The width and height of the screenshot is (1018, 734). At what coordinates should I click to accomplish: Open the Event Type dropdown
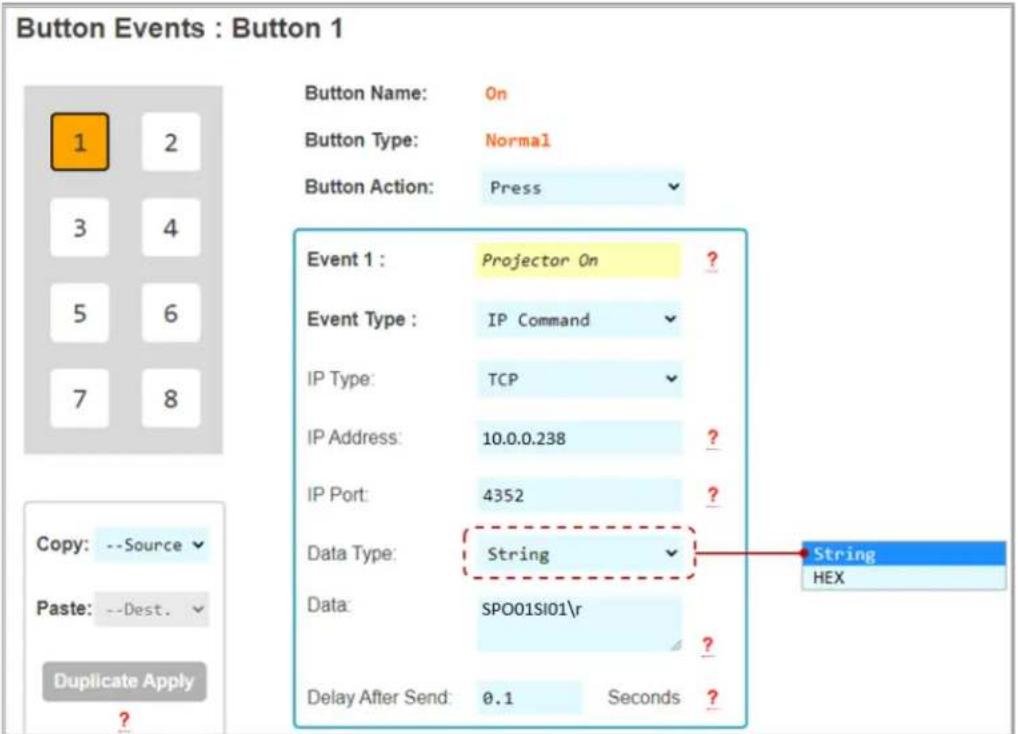tap(578, 319)
